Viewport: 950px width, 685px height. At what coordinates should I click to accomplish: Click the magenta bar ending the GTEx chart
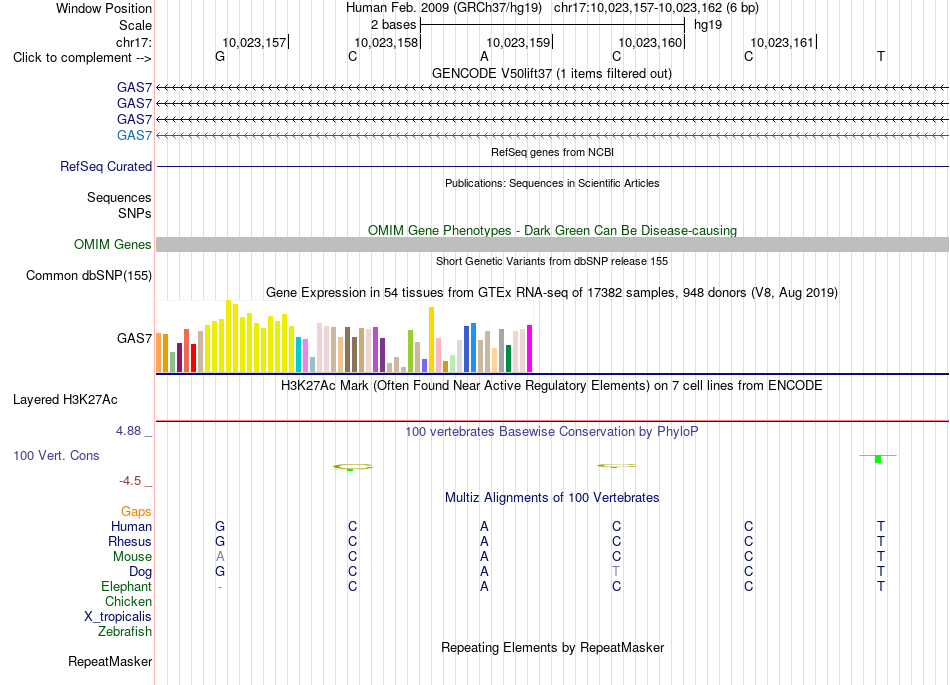click(530, 348)
